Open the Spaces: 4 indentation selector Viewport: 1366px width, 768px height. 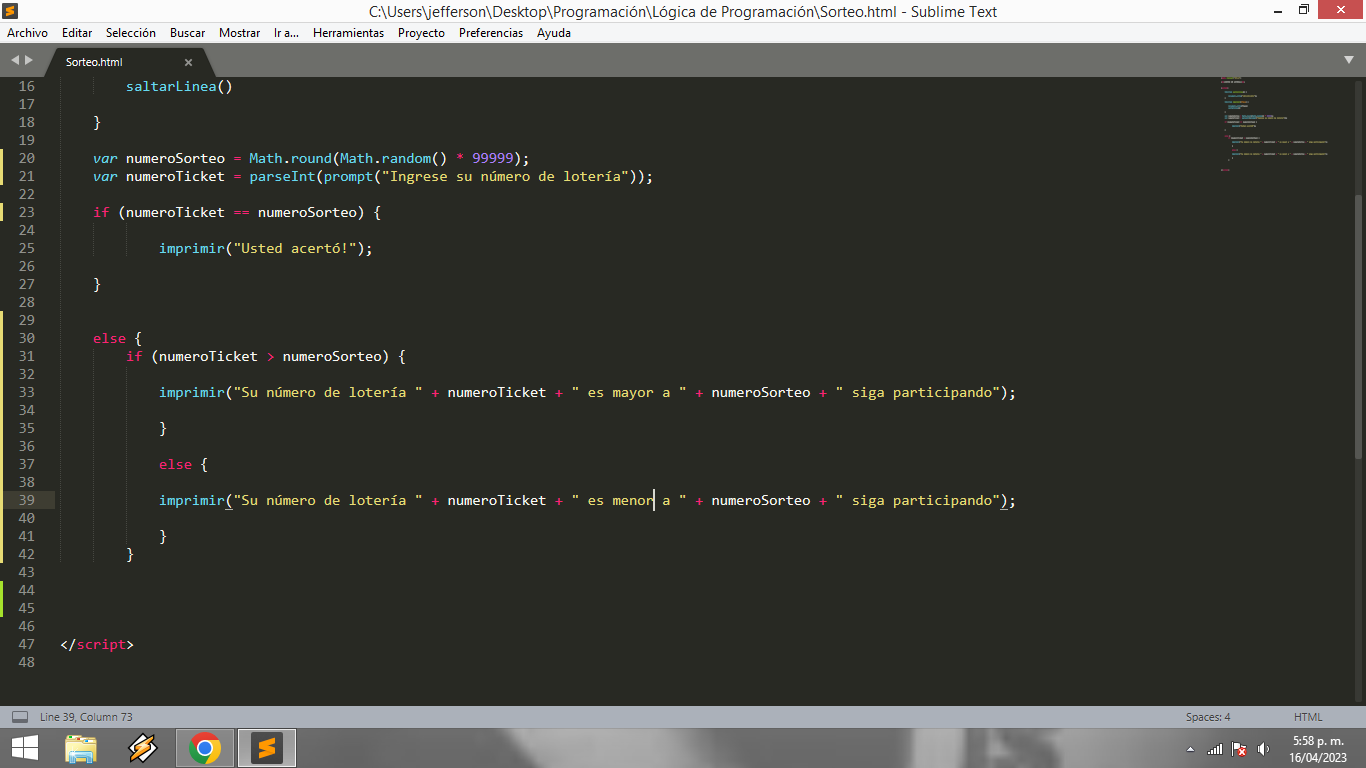pos(1208,717)
